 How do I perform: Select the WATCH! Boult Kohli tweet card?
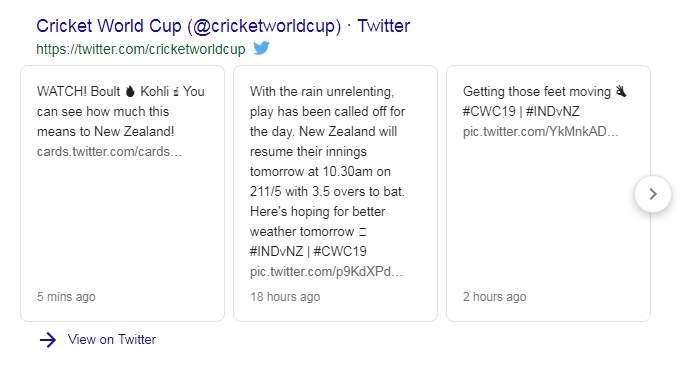tap(123, 194)
